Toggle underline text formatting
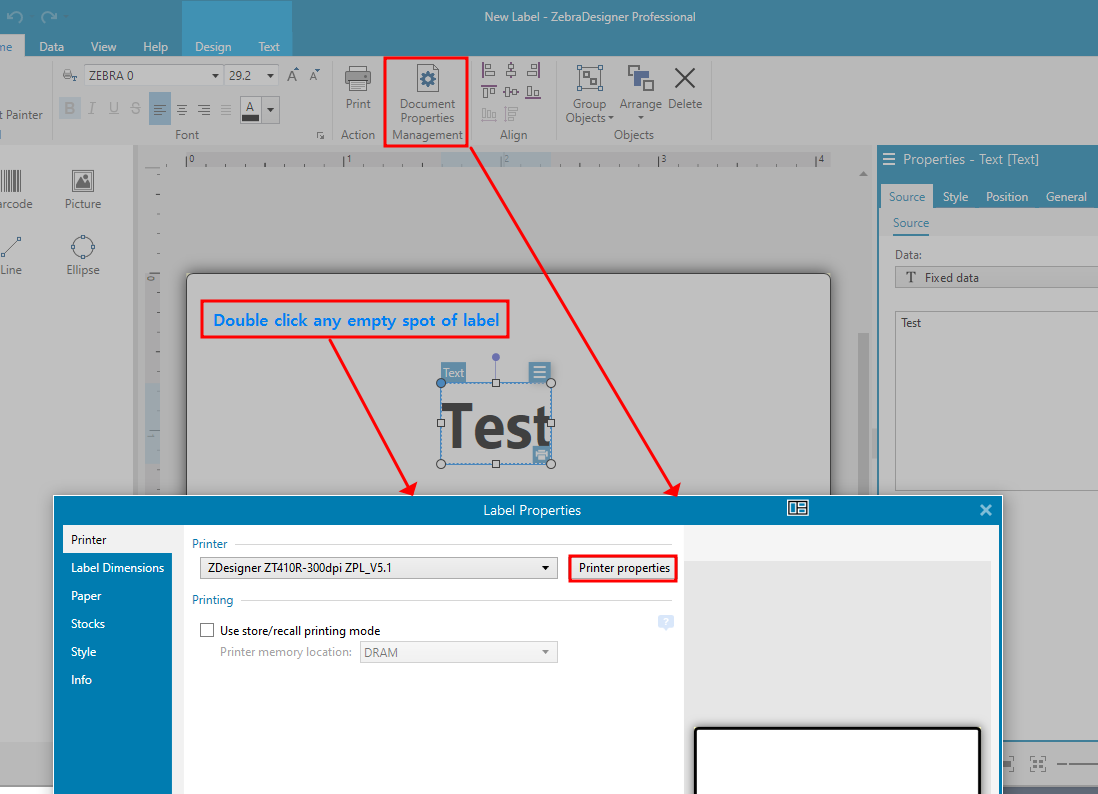The image size is (1098, 794). [113, 109]
